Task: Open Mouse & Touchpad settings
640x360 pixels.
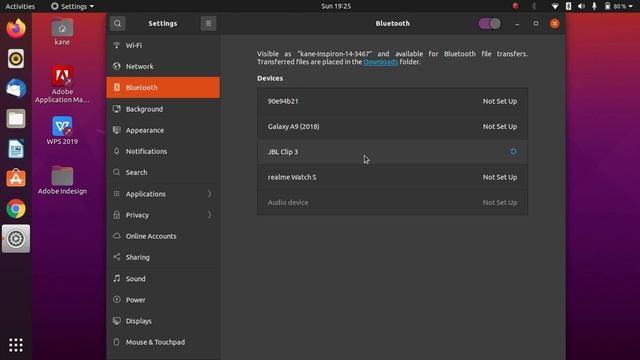Action: [x=163, y=342]
